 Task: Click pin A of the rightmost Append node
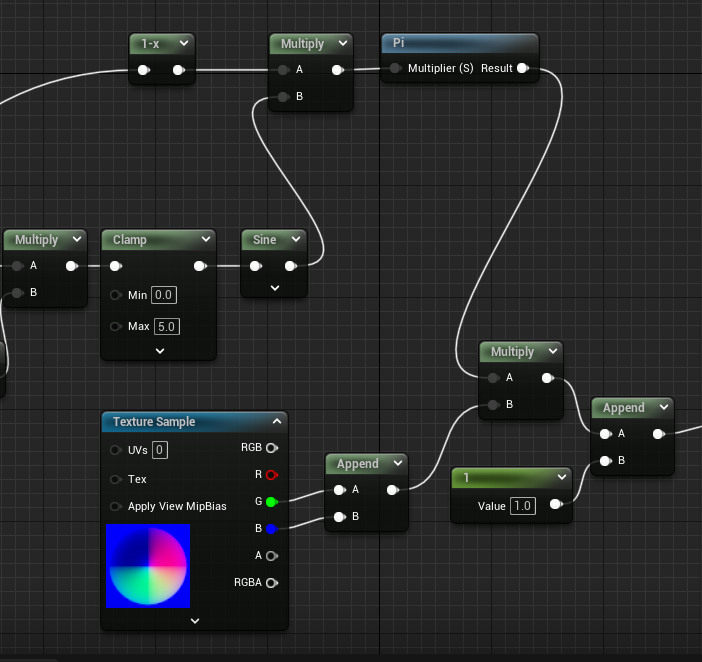606,434
